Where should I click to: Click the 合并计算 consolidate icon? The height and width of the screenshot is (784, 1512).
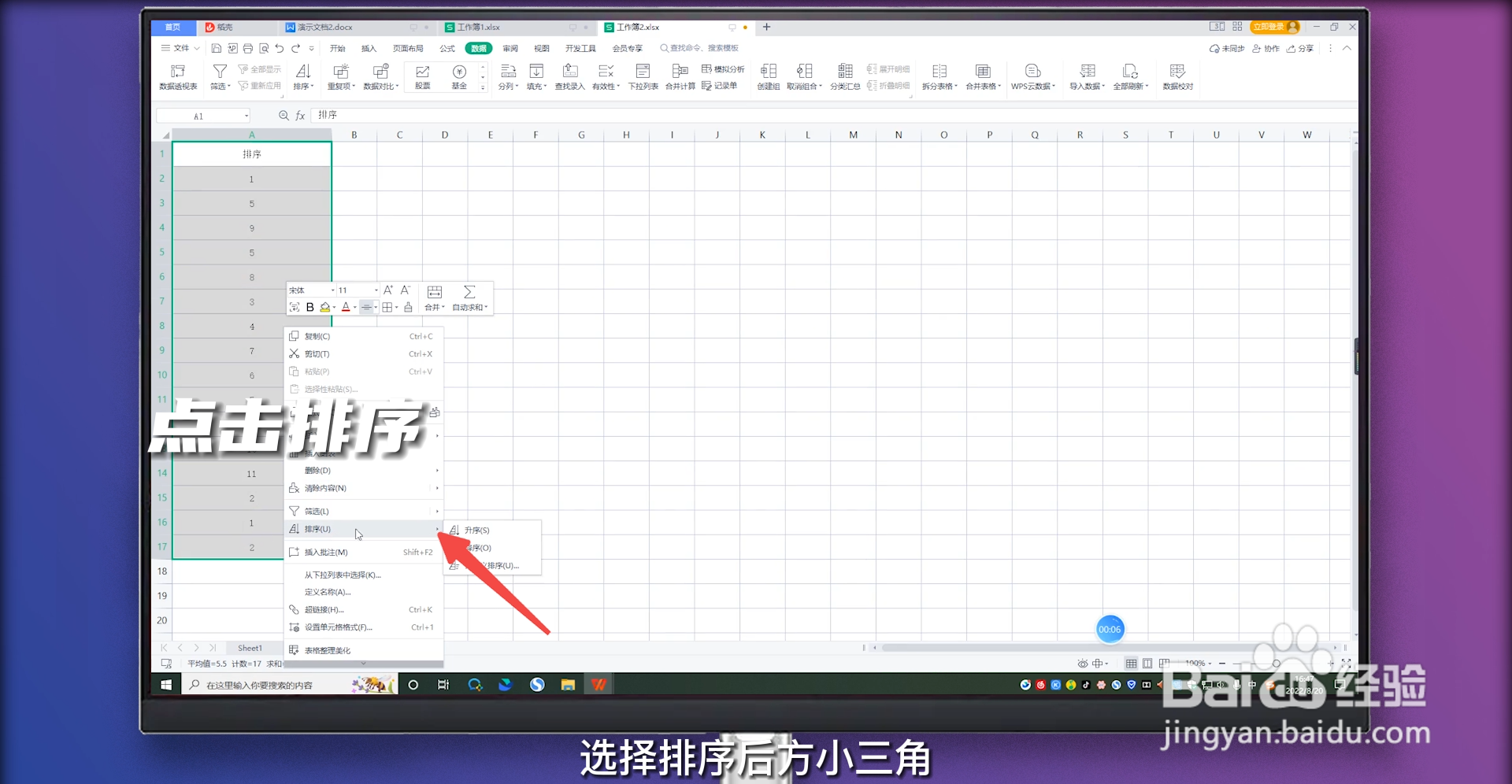679,76
